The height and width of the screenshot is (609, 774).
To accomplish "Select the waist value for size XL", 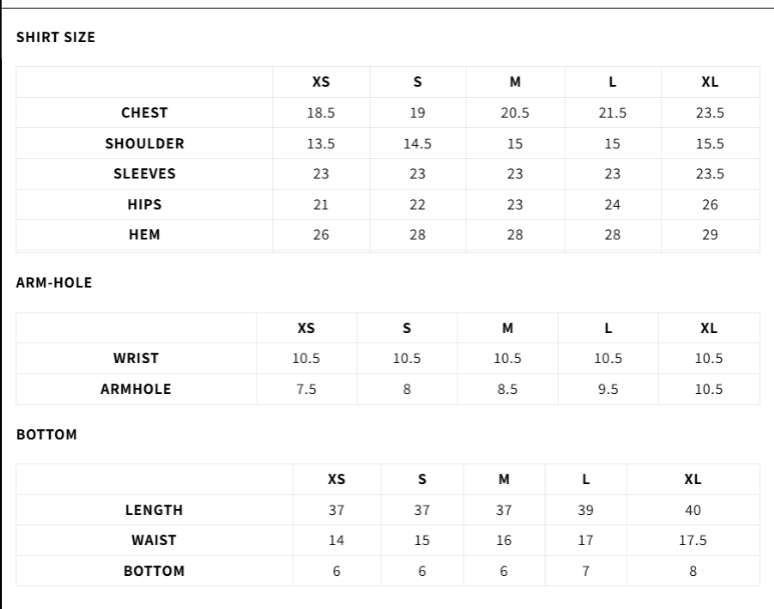I will 693,540.
